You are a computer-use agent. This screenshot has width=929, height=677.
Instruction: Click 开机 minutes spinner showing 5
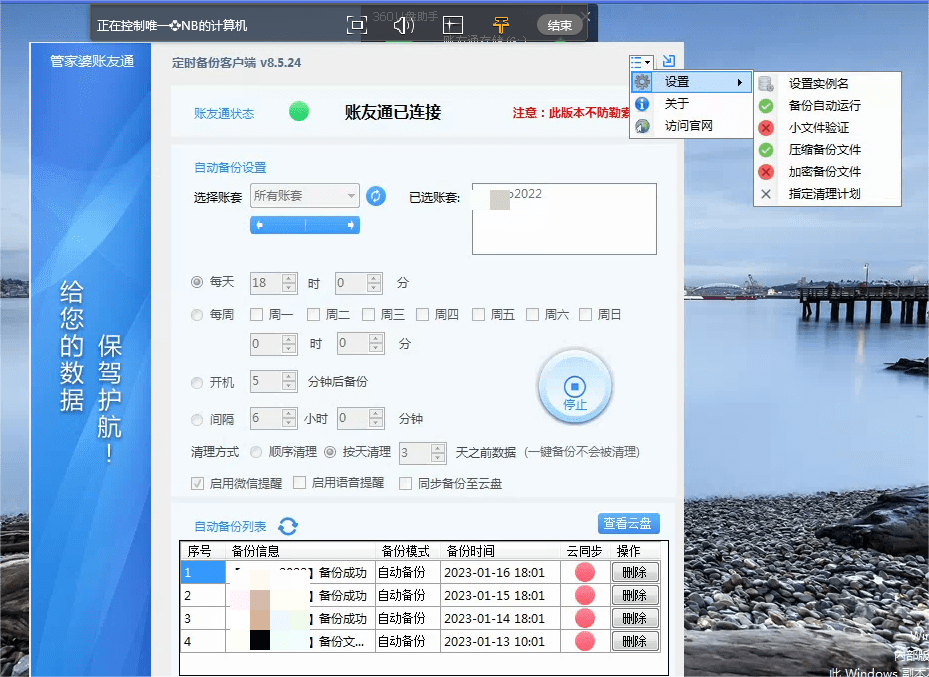pyautogui.click(x=273, y=381)
